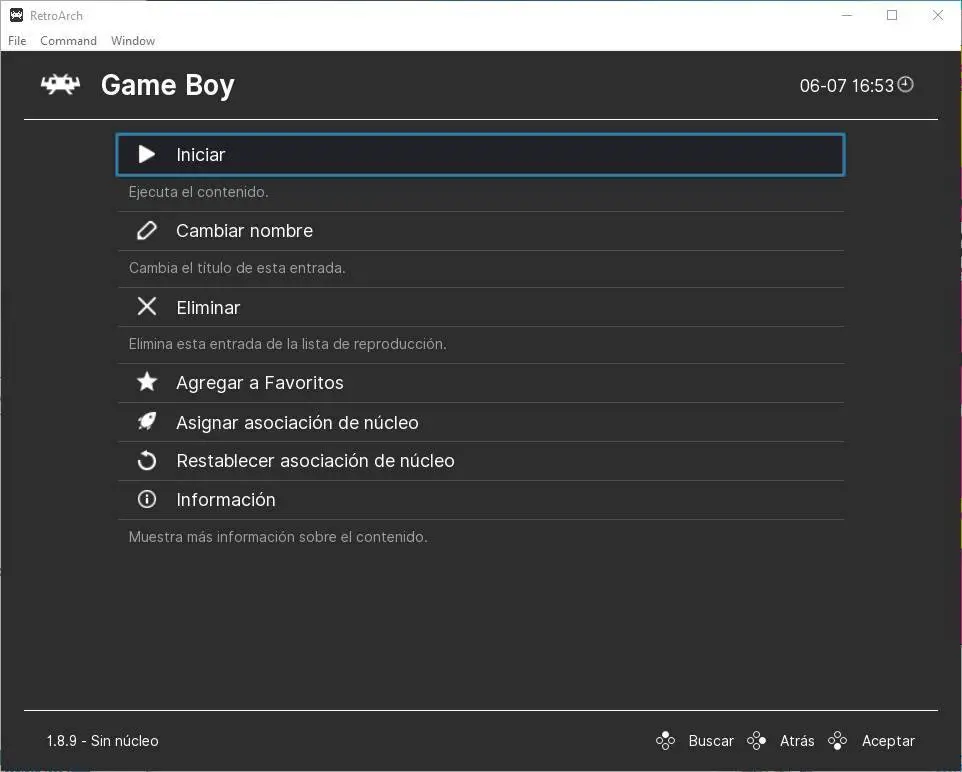
Task: Click the gamepad icon next to Aceptar
Action: pos(837,741)
